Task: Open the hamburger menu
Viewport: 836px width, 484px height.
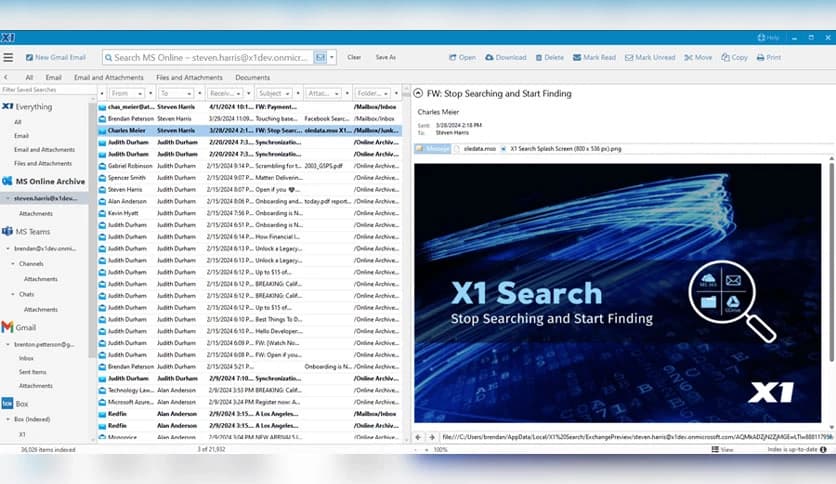Action: (x=8, y=58)
